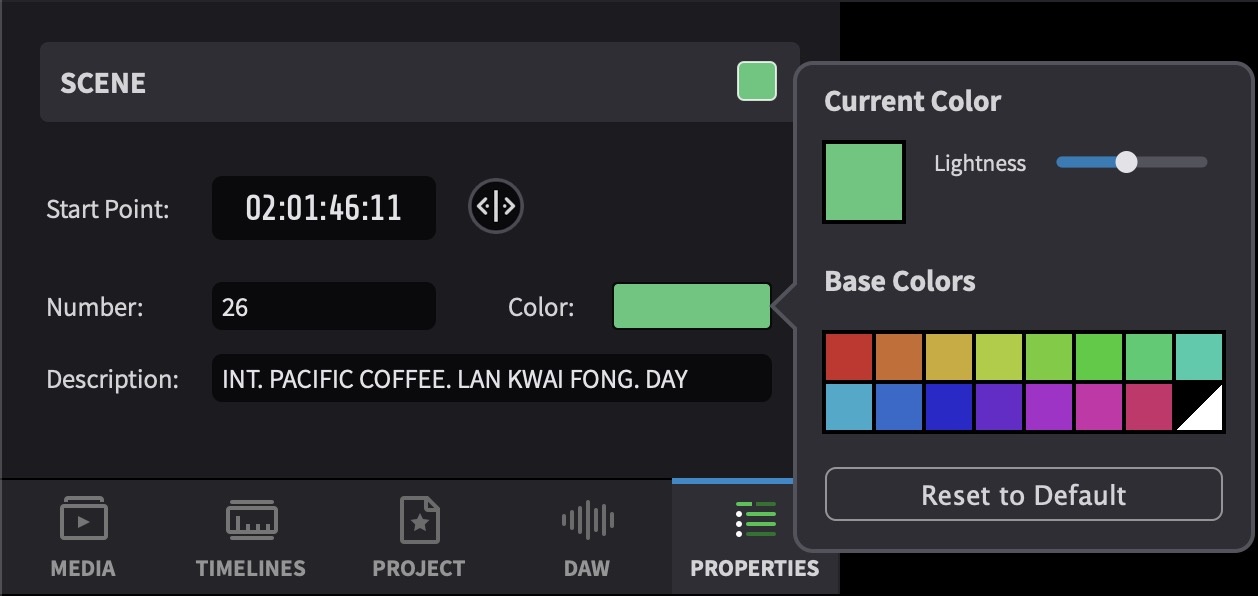Click the Current Color preview square
This screenshot has height=596, width=1258.
click(x=864, y=181)
